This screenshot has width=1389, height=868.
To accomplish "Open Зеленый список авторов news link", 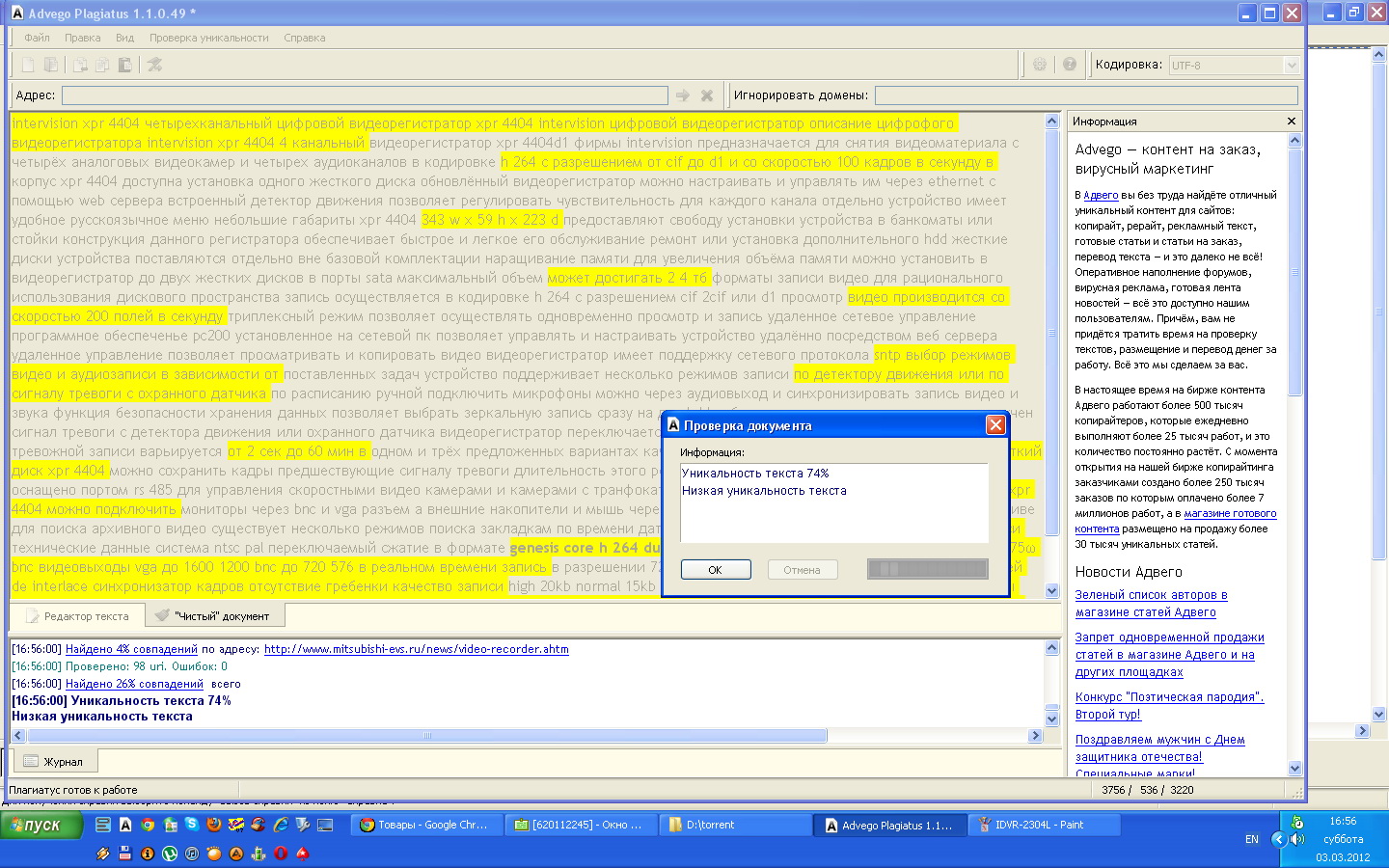I will pos(1151,604).
